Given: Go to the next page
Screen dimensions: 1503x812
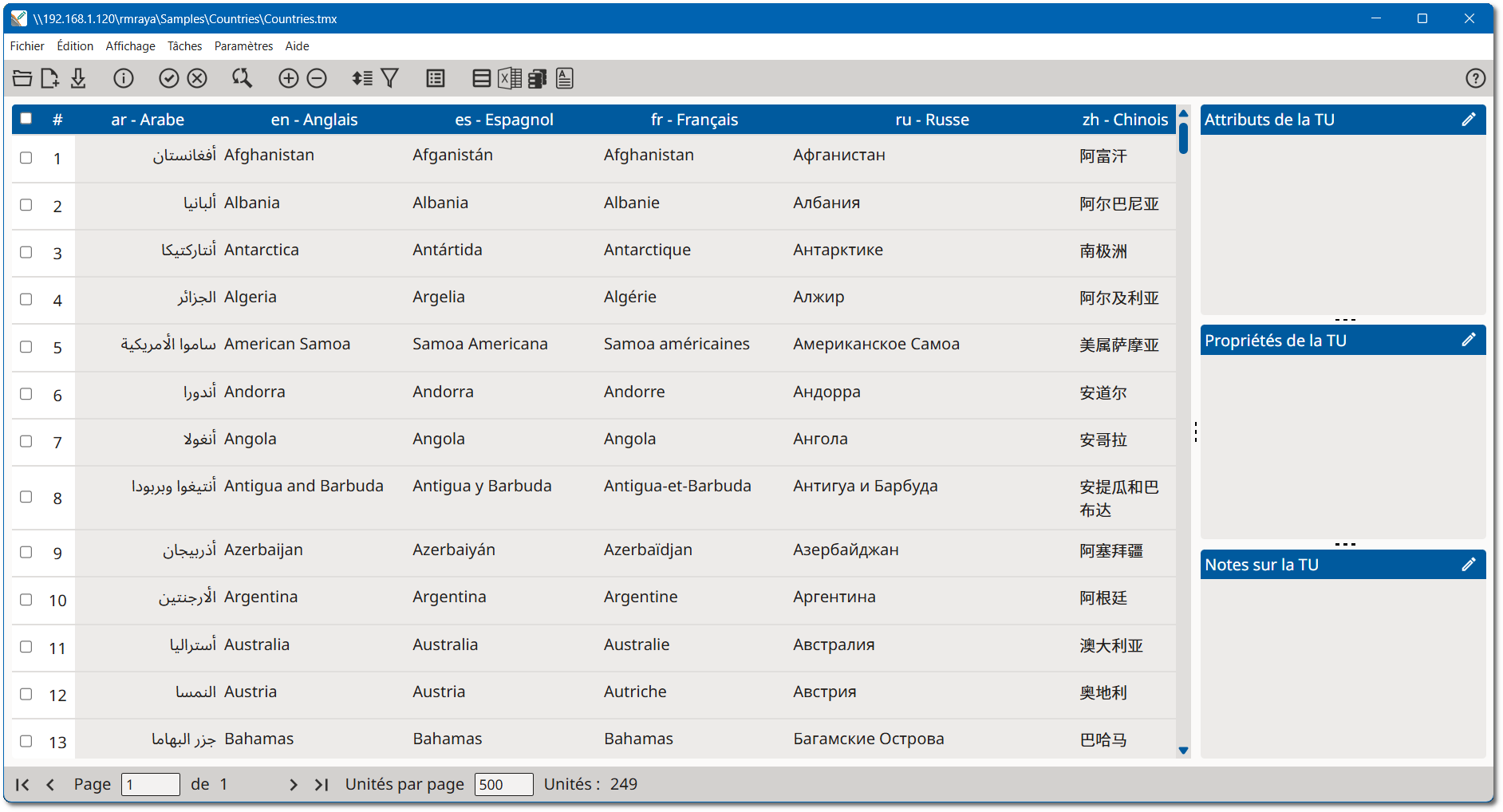Looking at the screenshot, I should click(294, 785).
